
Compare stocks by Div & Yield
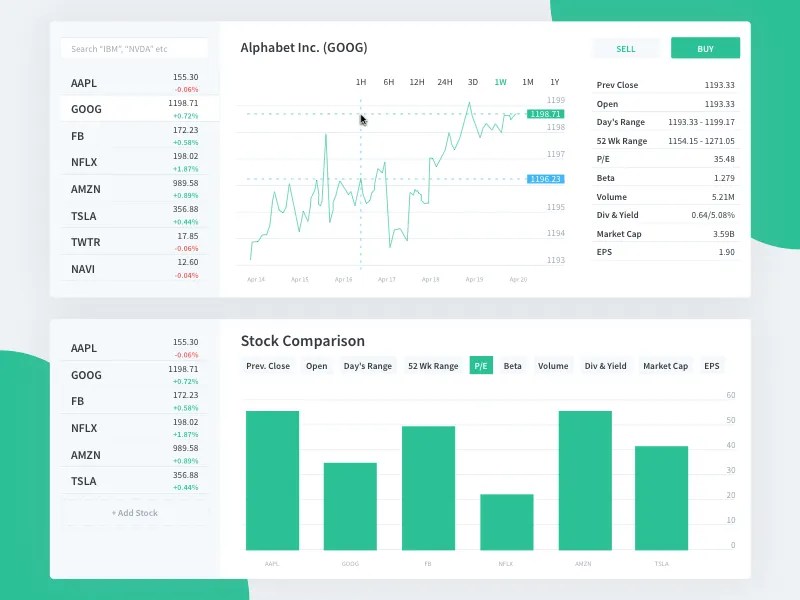pyautogui.click(x=605, y=366)
